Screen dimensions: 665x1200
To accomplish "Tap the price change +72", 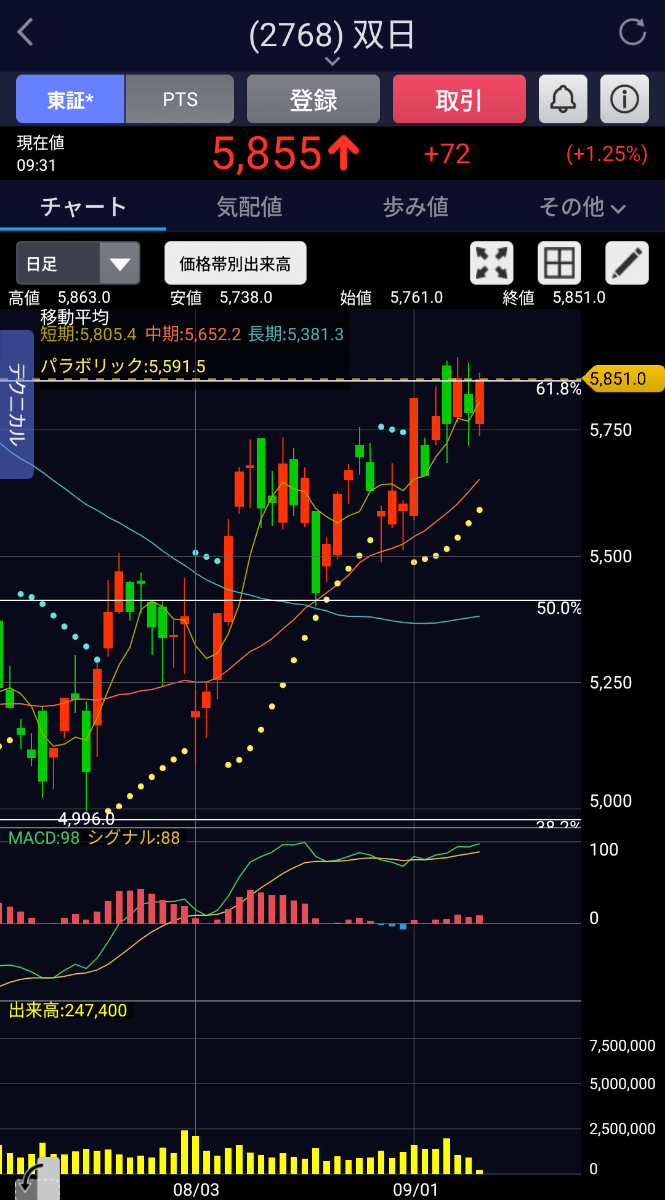I will point(447,154).
